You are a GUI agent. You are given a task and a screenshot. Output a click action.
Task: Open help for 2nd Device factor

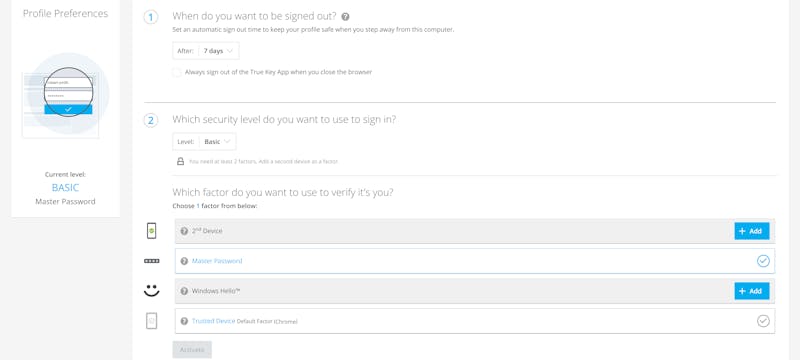184,231
